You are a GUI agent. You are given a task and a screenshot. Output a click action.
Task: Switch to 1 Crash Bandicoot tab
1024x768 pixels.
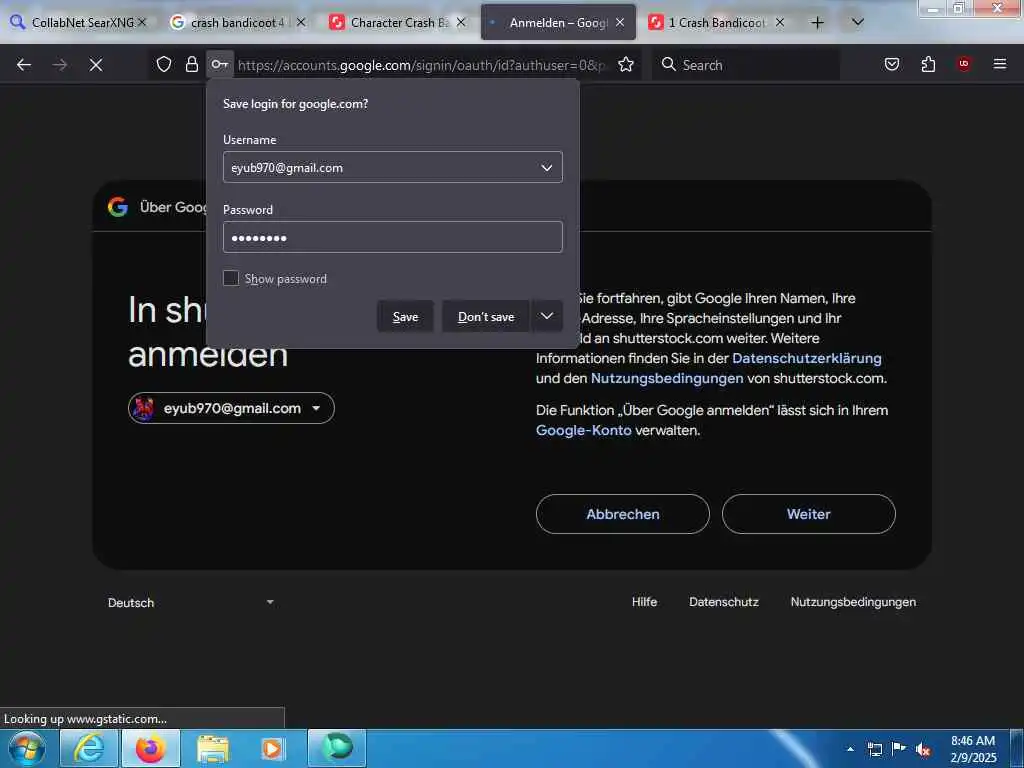pos(716,22)
